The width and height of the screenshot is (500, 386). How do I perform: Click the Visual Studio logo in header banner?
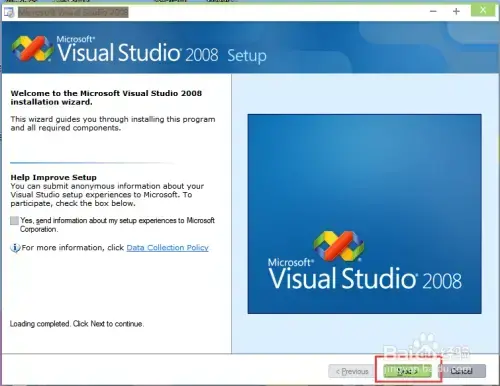pyautogui.click(x=32, y=49)
